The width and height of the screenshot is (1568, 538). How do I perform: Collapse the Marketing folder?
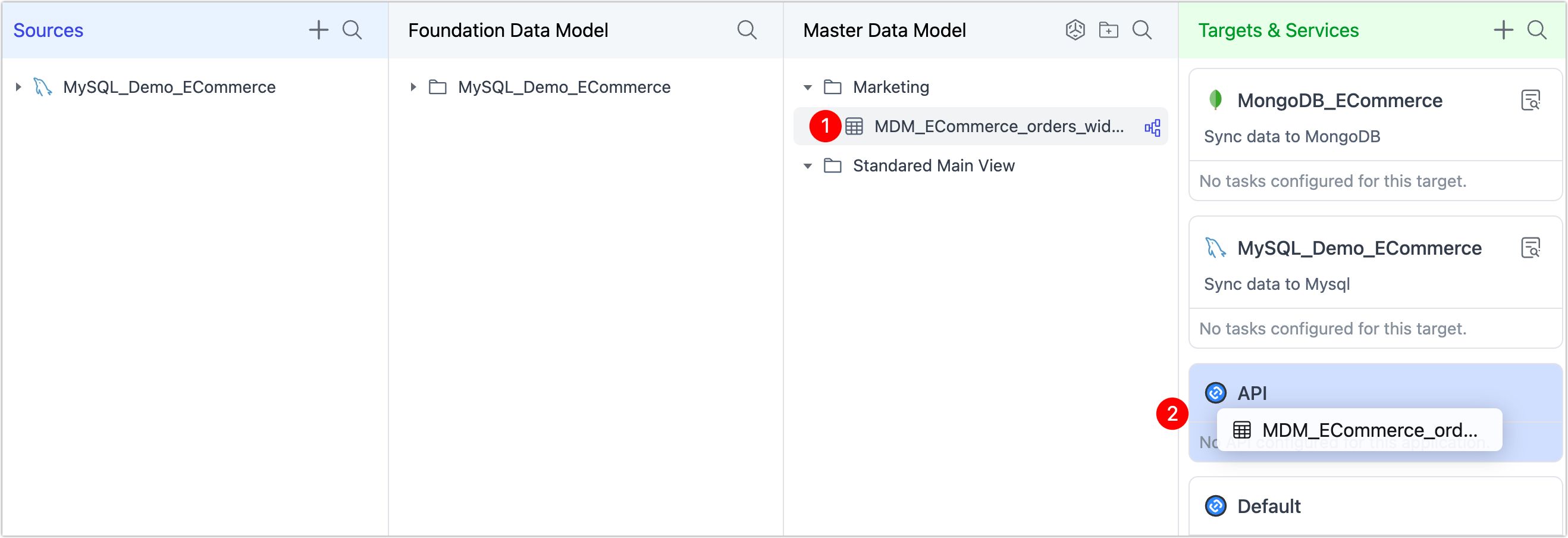[807, 86]
